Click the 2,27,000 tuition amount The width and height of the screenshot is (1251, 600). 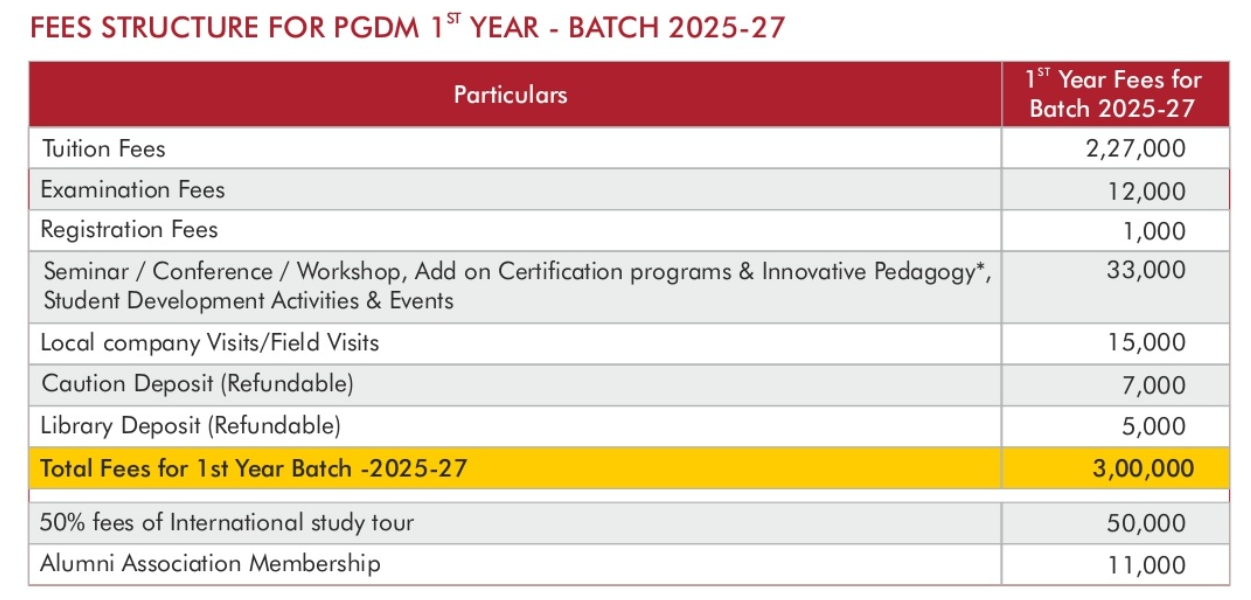click(1136, 149)
